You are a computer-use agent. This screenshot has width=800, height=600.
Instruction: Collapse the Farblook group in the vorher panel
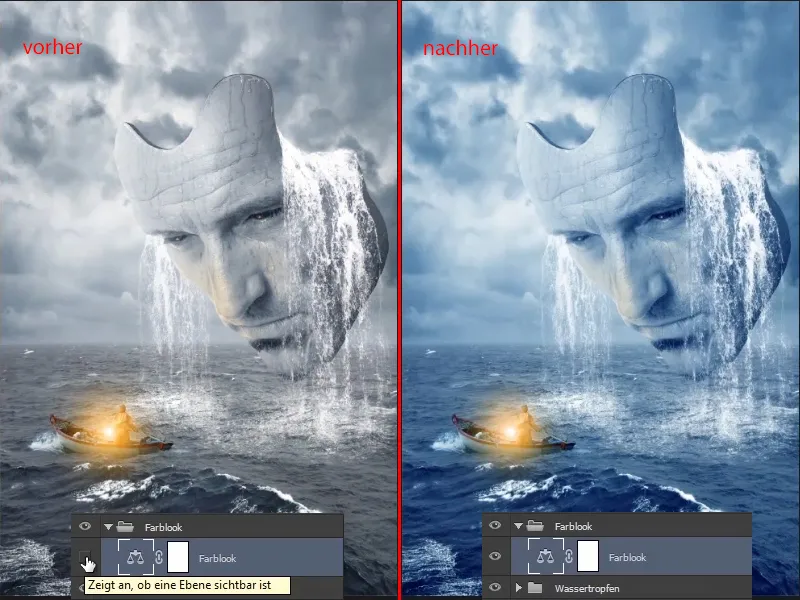click(108, 527)
